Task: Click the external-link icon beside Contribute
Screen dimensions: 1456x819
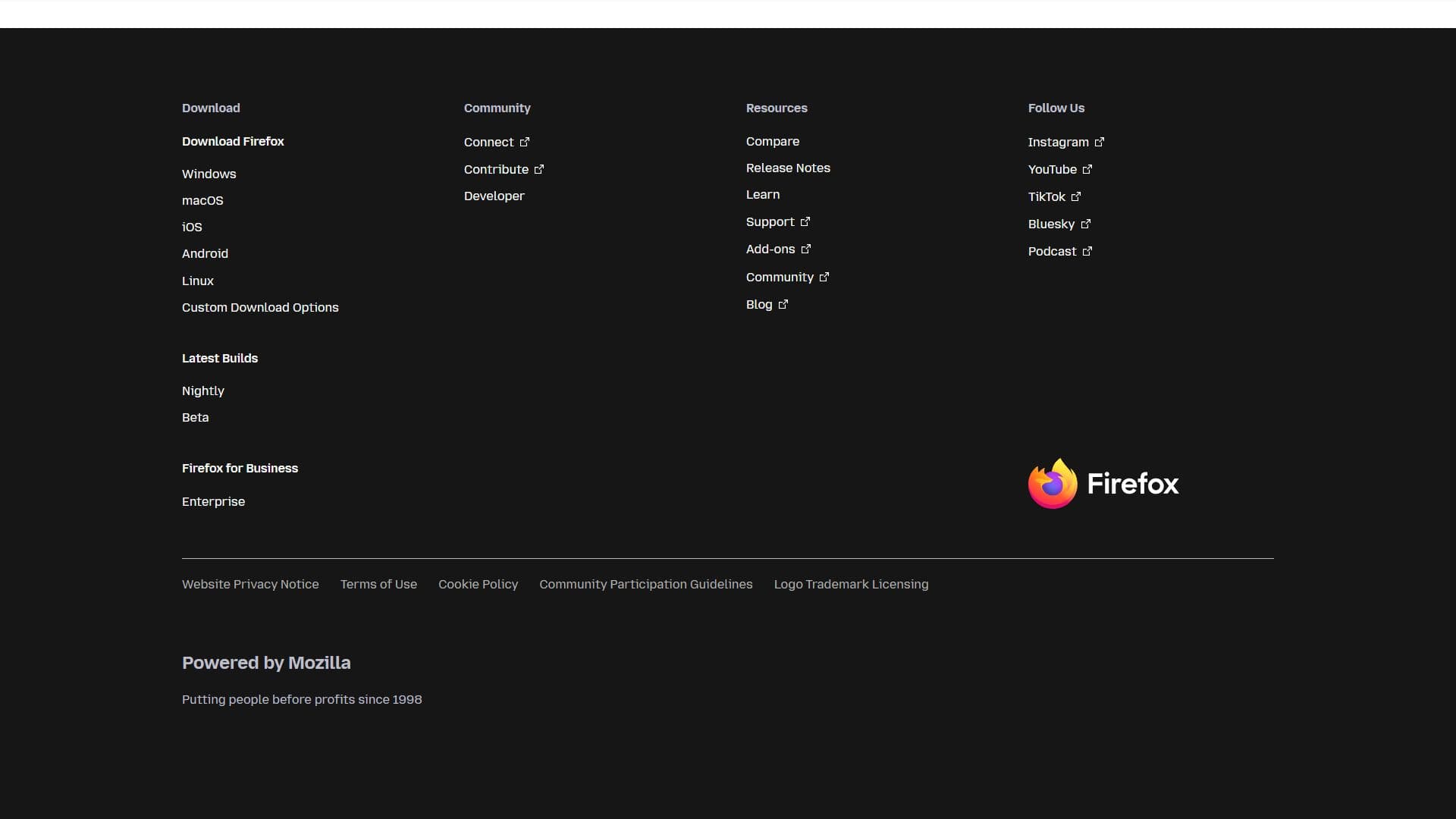Action: click(x=539, y=169)
